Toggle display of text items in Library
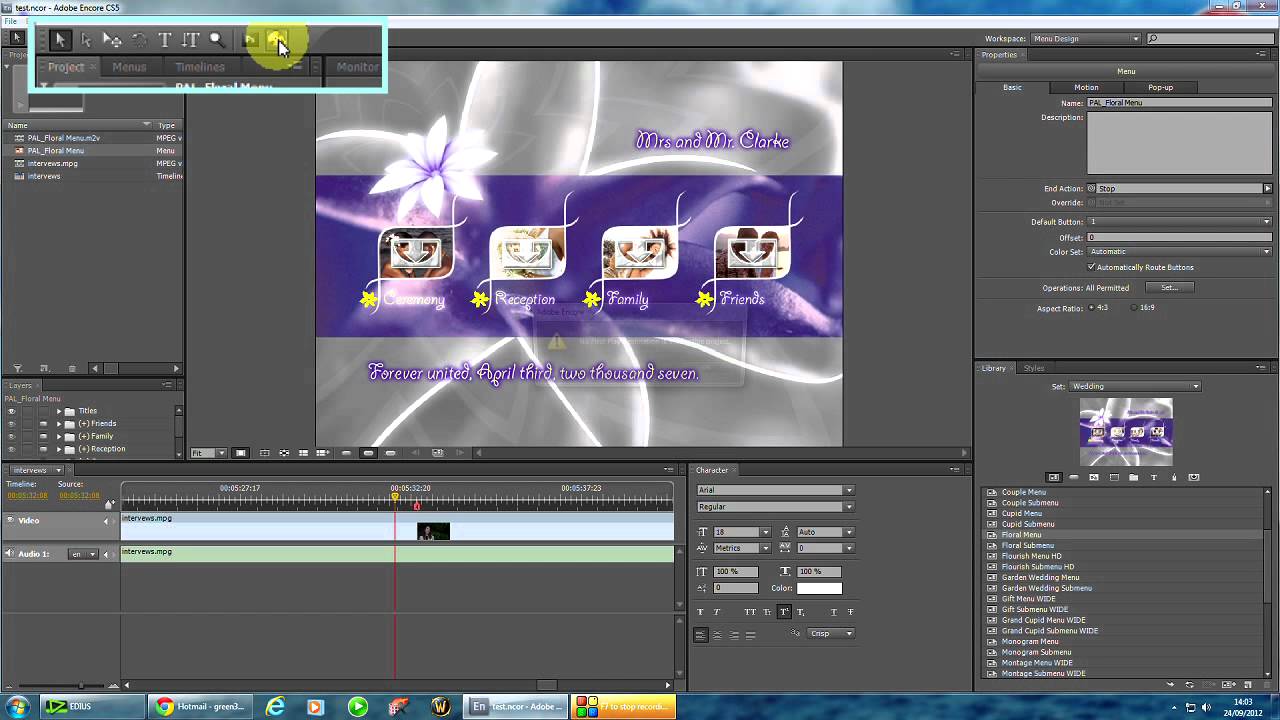The image size is (1280, 720). [1154, 477]
